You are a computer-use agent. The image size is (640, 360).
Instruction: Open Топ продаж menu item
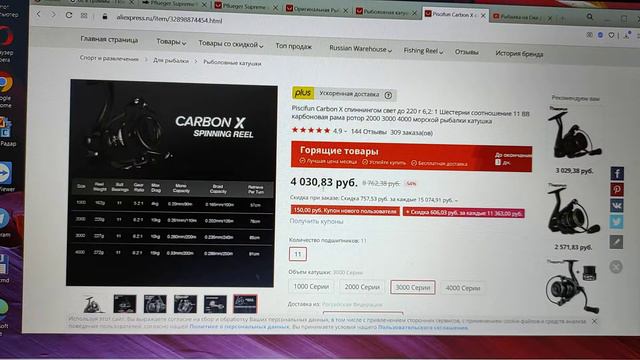[293, 46]
